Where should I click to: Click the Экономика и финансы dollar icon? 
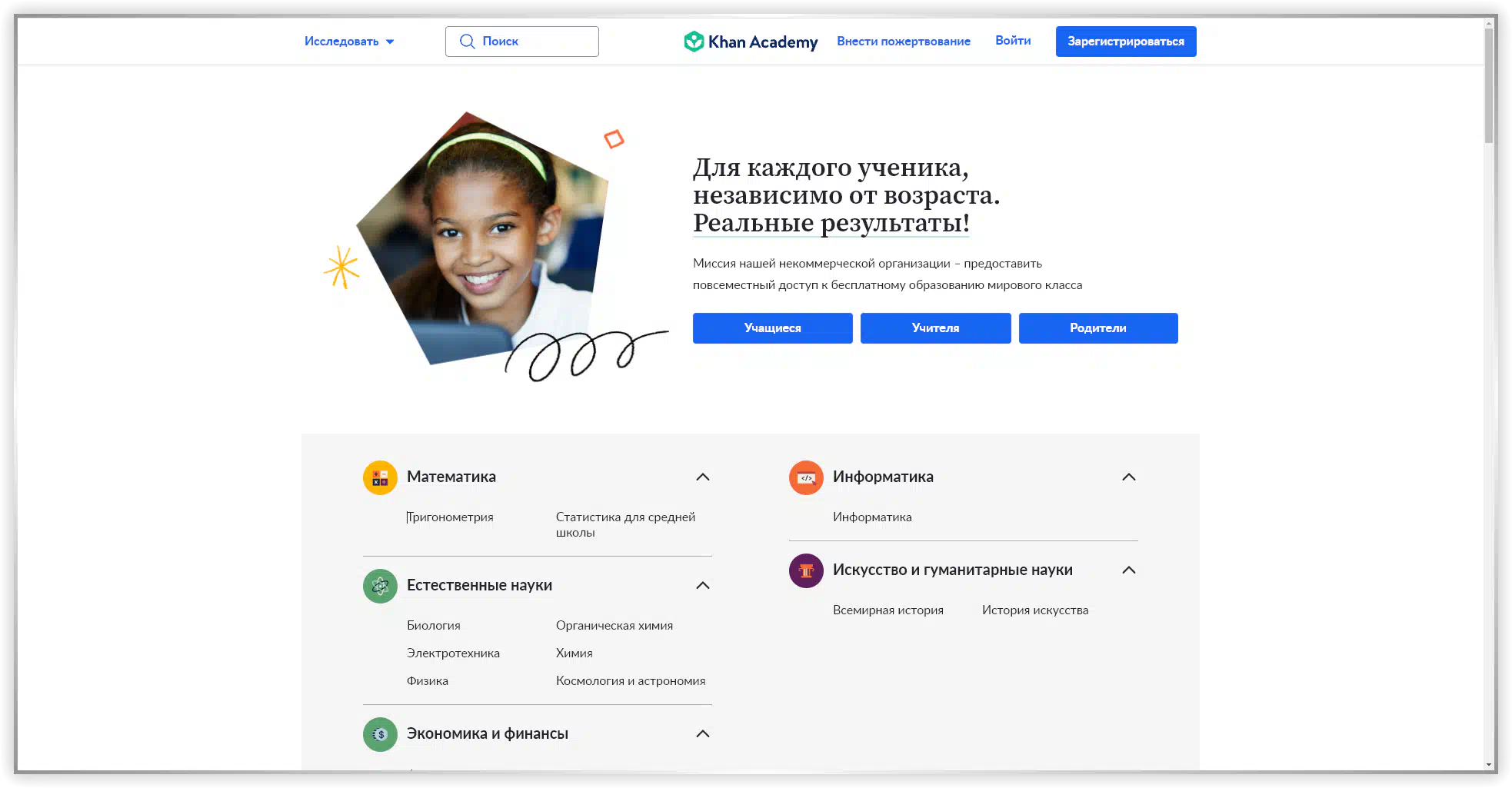tap(380, 734)
